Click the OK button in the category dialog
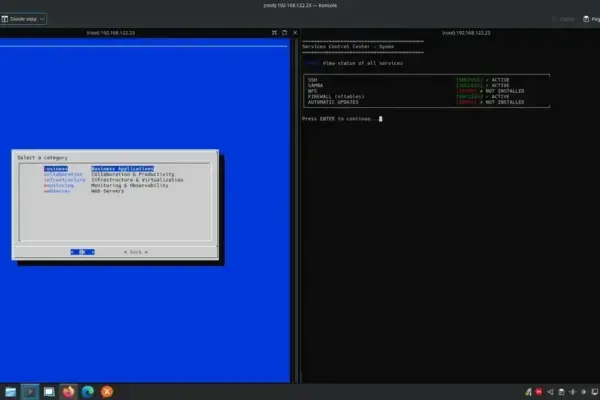The width and height of the screenshot is (600, 400). tap(82, 252)
